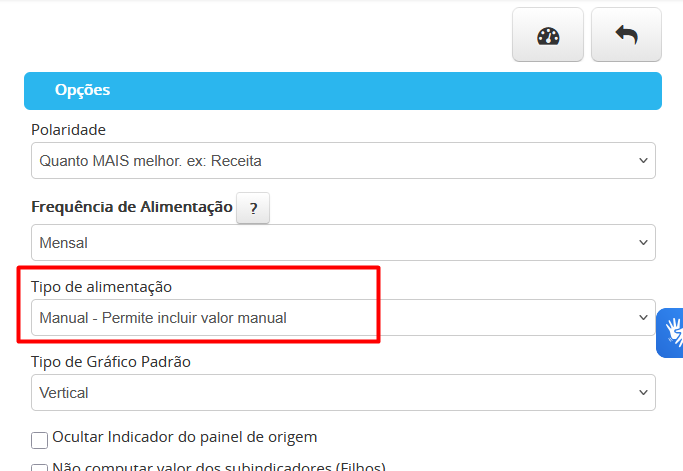Image resolution: width=683 pixels, height=471 pixels.
Task: Toggle 'Ocultar Indicador do painel de origem' checkbox
Action: [x=40, y=440]
